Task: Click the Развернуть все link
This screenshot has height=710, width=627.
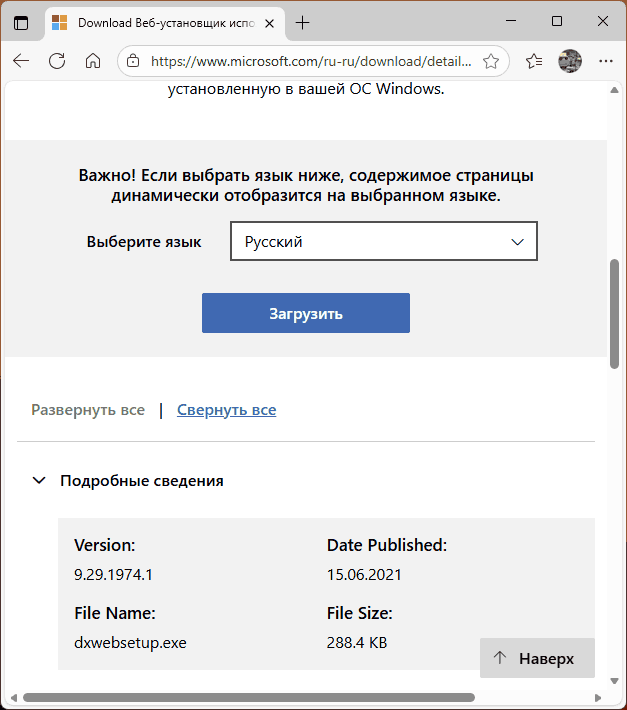Action: 88,410
